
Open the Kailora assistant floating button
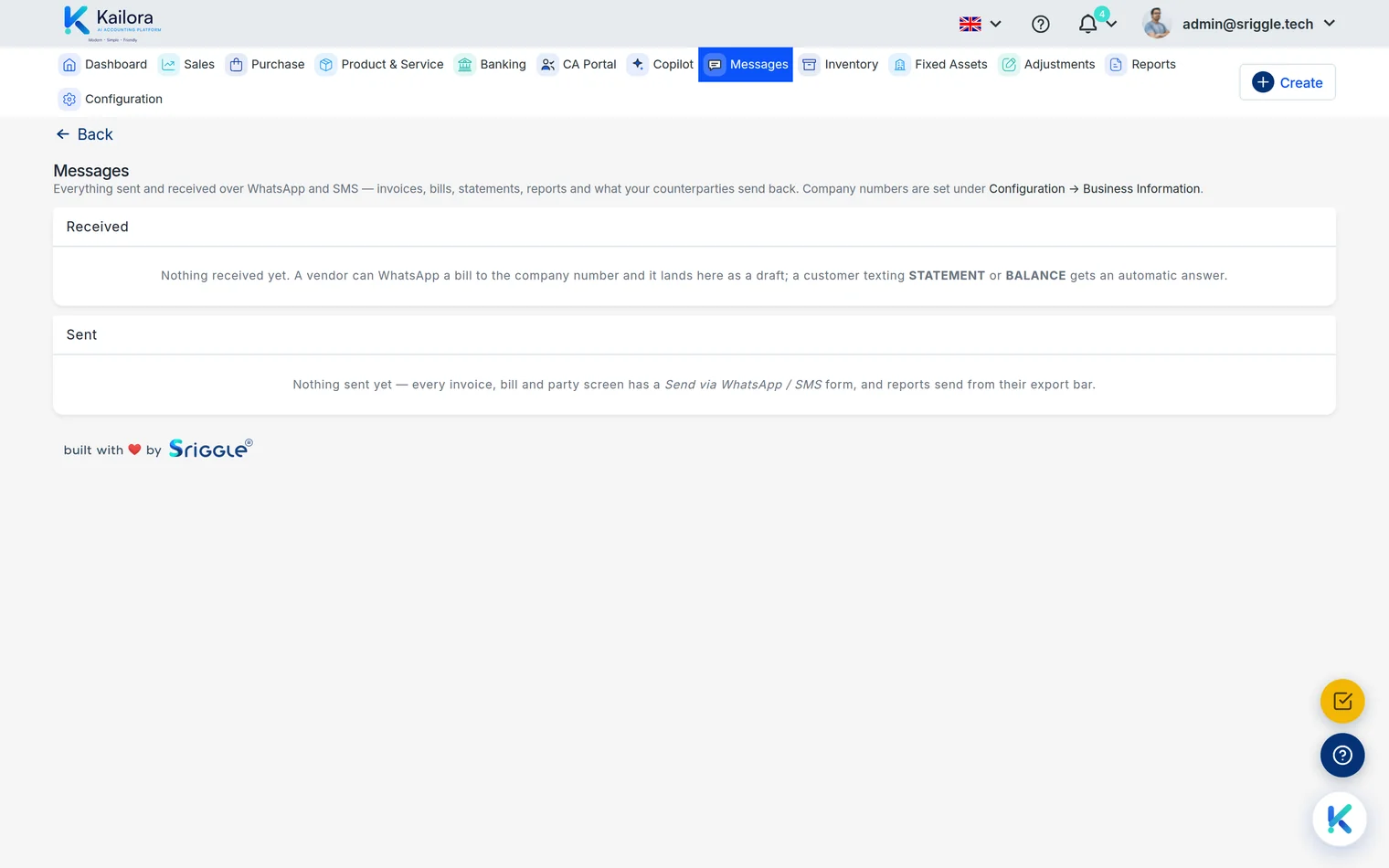click(x=1340, y=820)
